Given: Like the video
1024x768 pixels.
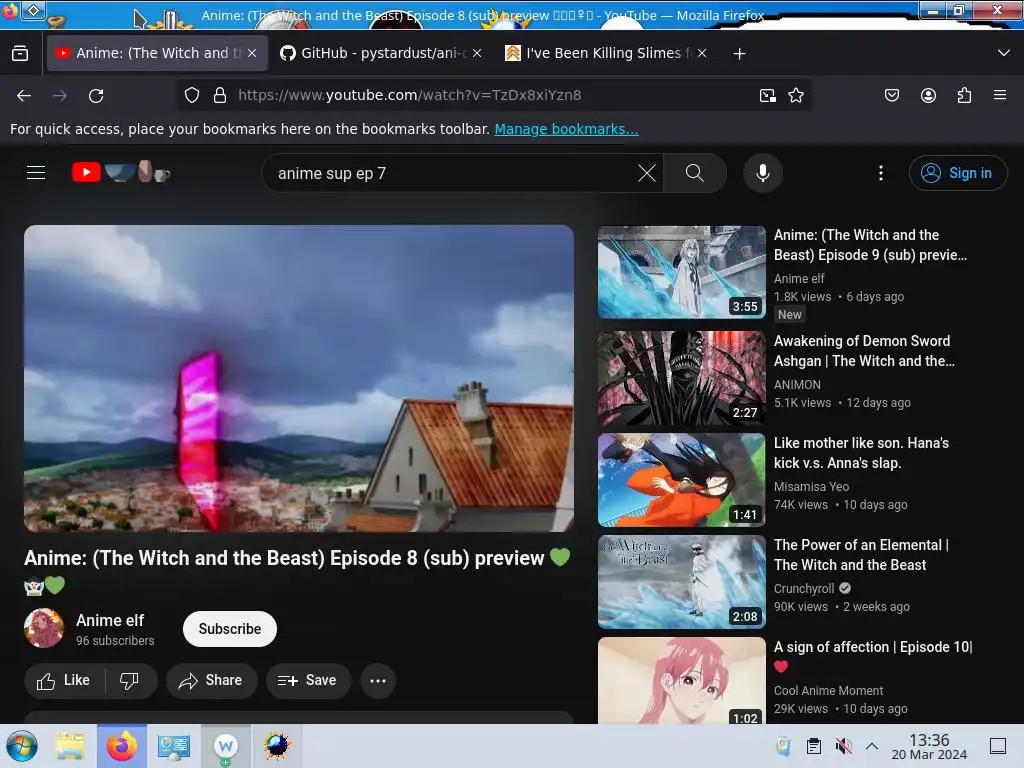Looking at the screenshot, I should pyautogui.click(x=64, y=680).
